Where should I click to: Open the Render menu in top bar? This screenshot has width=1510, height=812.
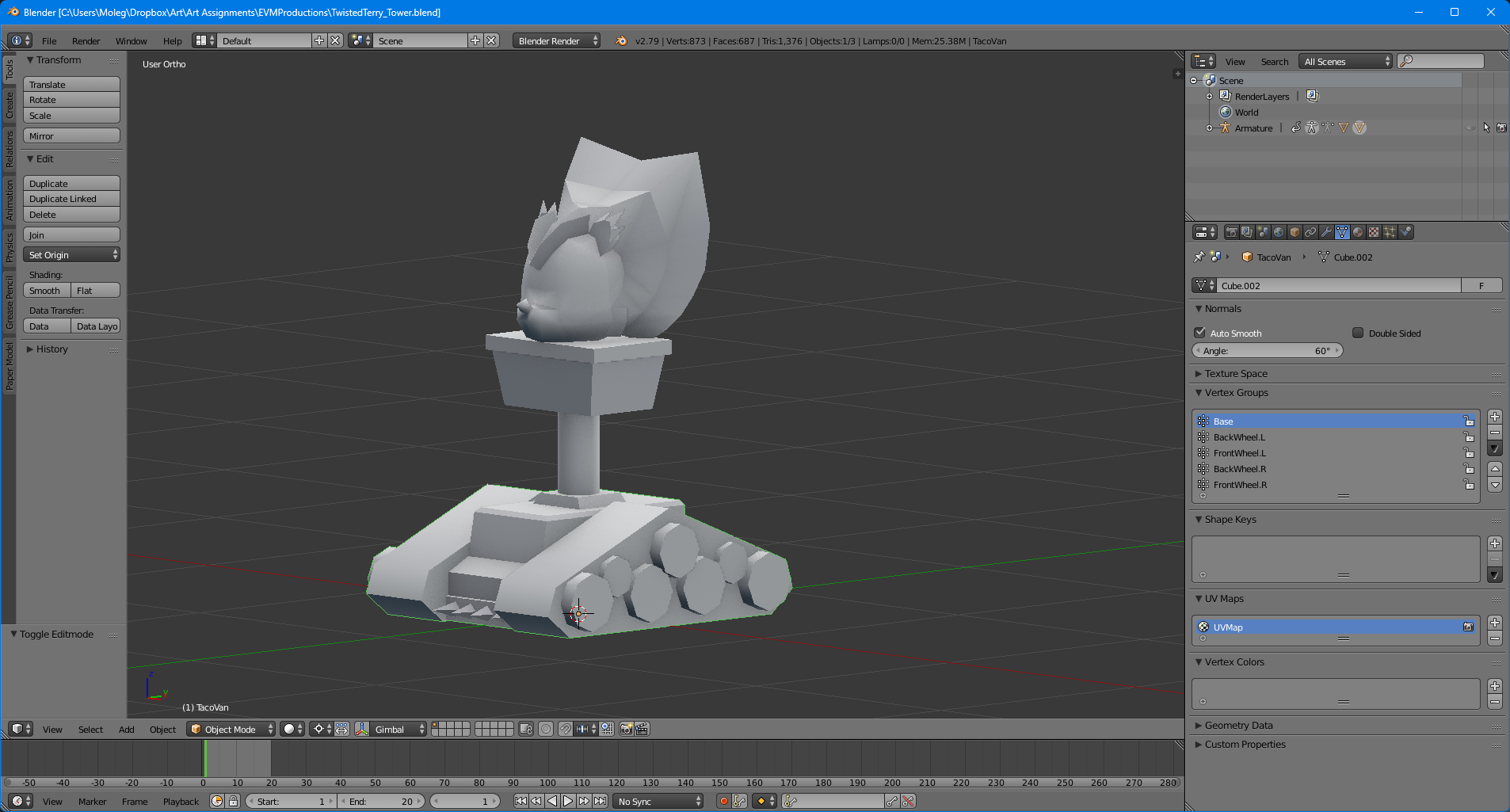click(86, 41)
